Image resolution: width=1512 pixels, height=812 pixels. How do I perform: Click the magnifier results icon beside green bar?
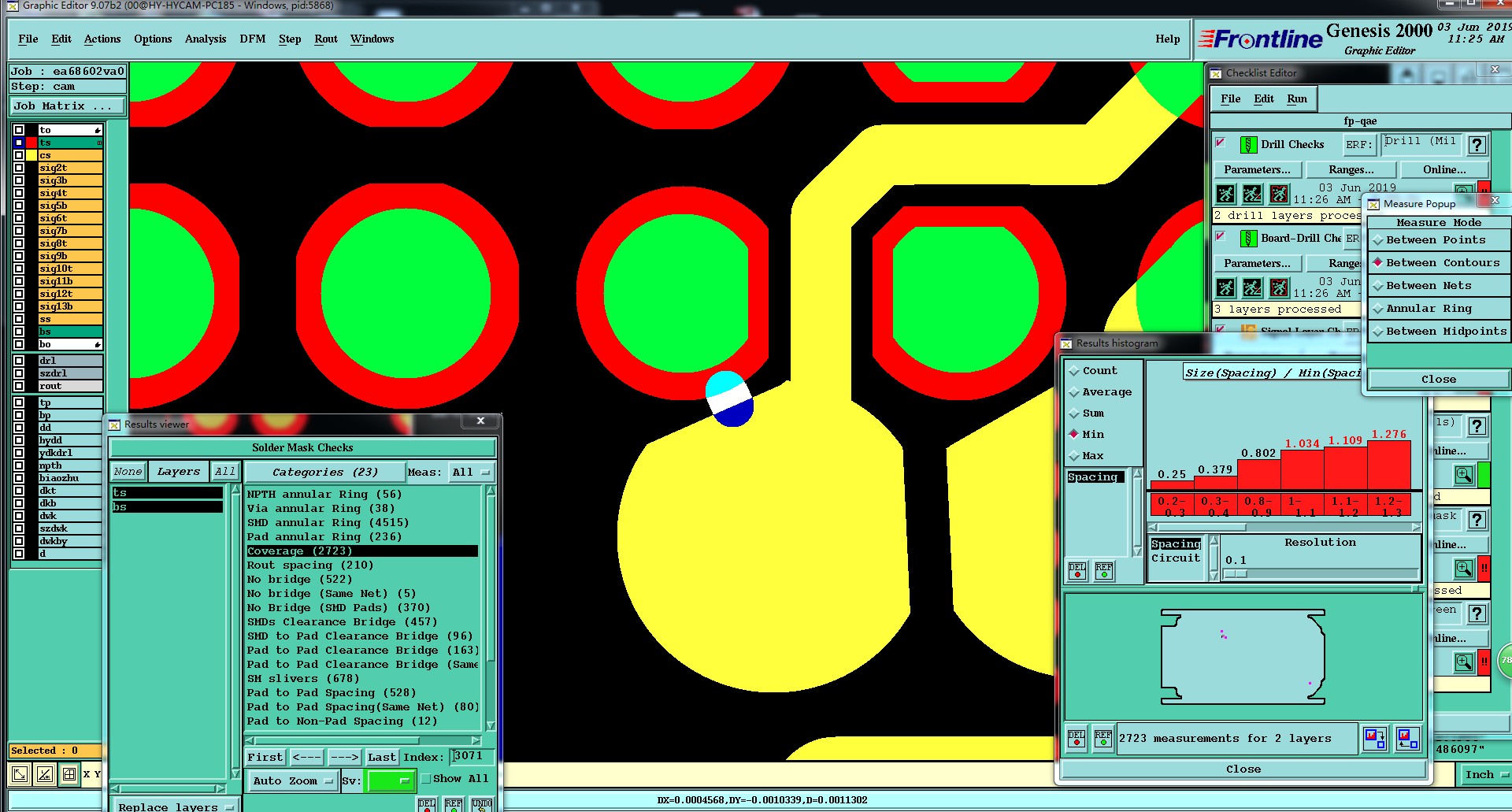[x=1464, y=475]
